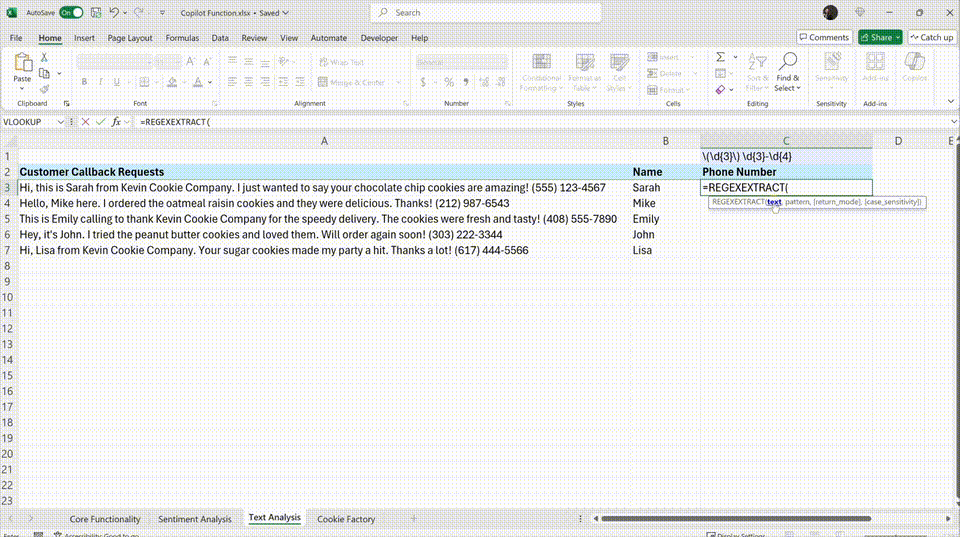Cancel formula entry with the X icon

click(85, 122)
